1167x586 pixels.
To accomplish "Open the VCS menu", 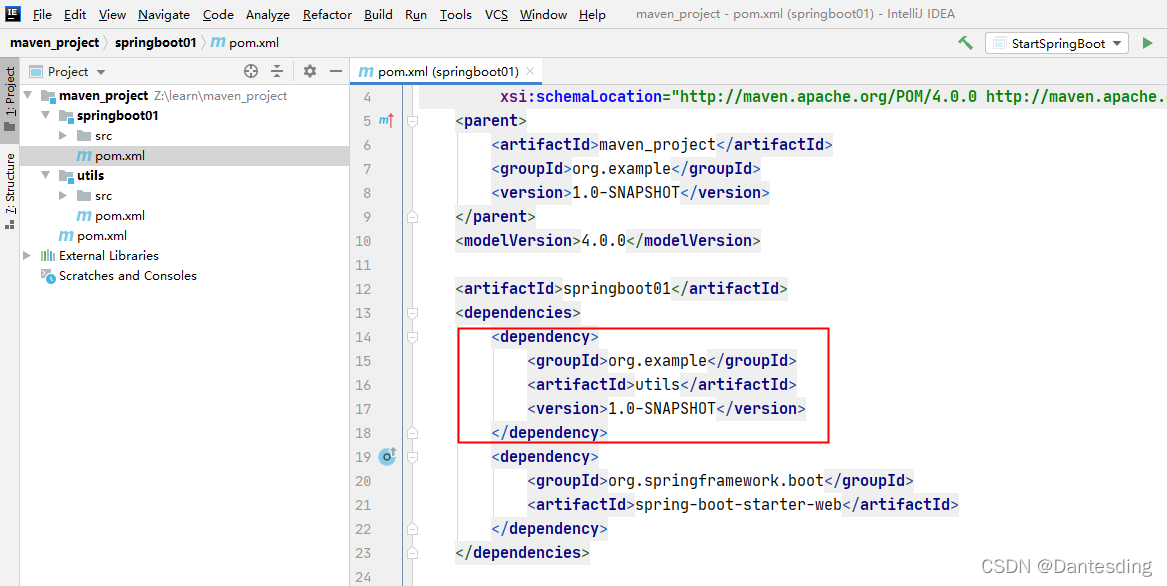I will tap(496, 15).
